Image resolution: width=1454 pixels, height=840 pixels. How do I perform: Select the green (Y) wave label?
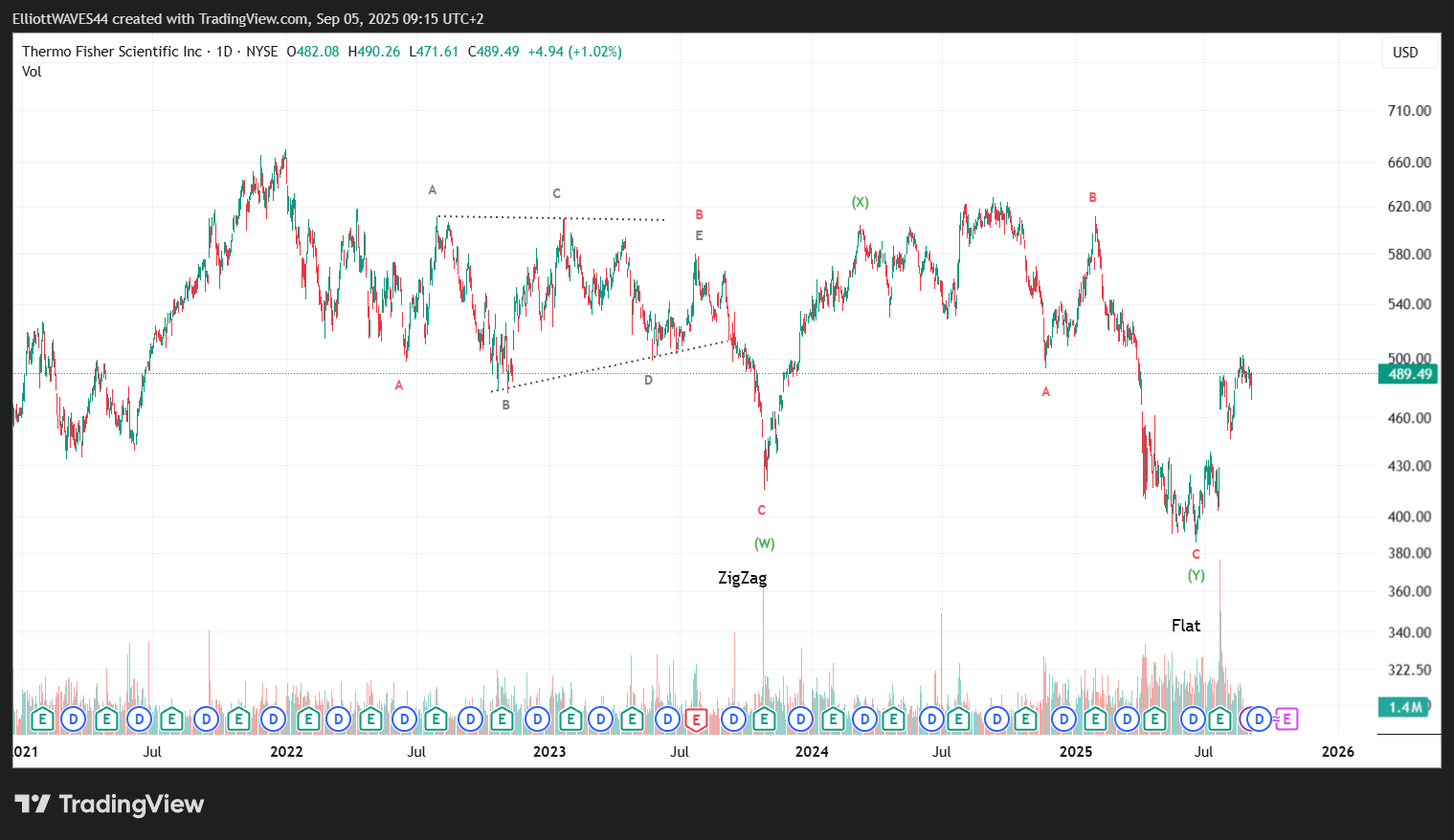[x=1197, y=575]
